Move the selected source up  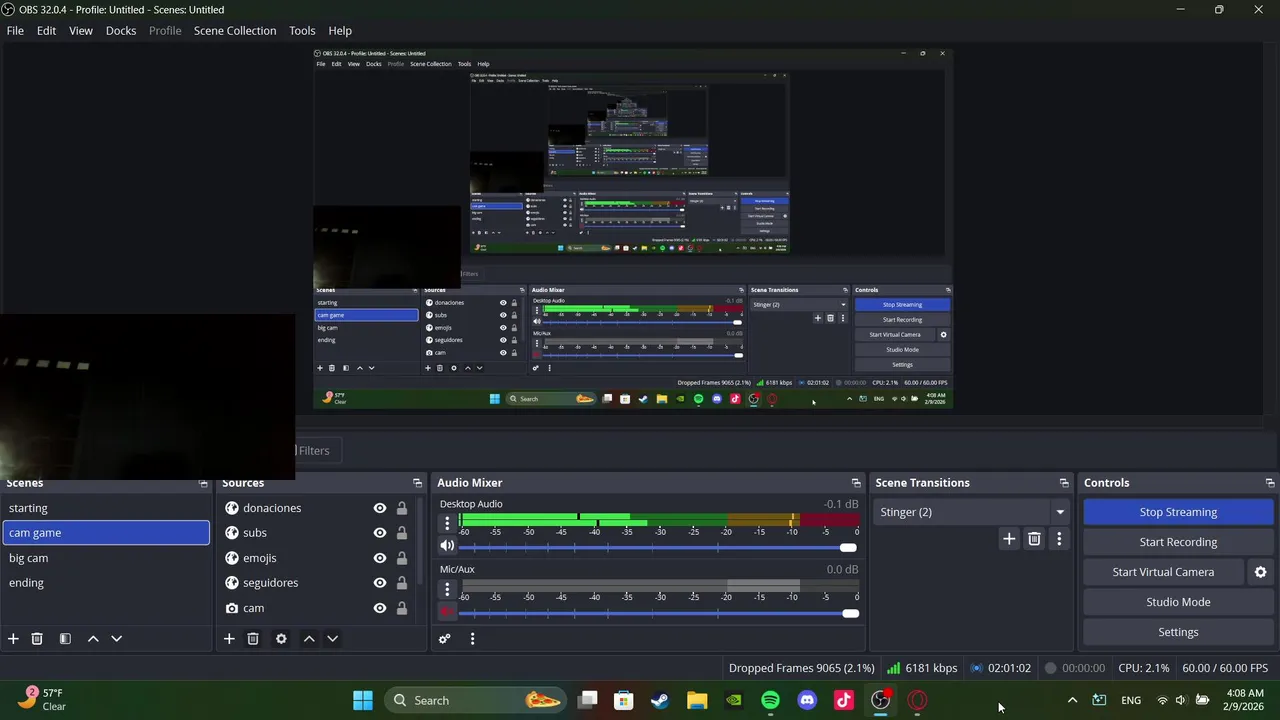coord(309,639)
